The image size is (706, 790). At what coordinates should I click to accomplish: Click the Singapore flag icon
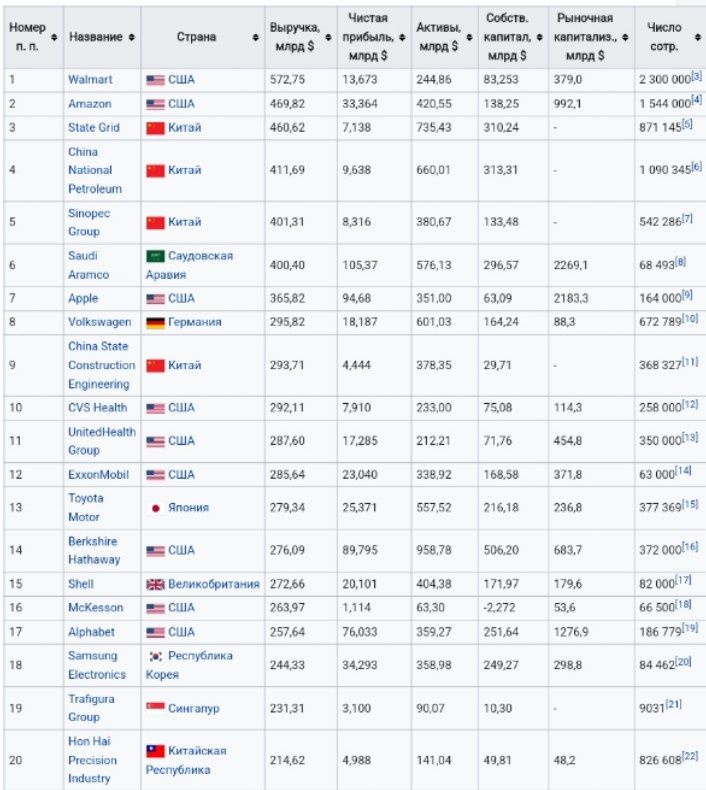click(155, 708)
